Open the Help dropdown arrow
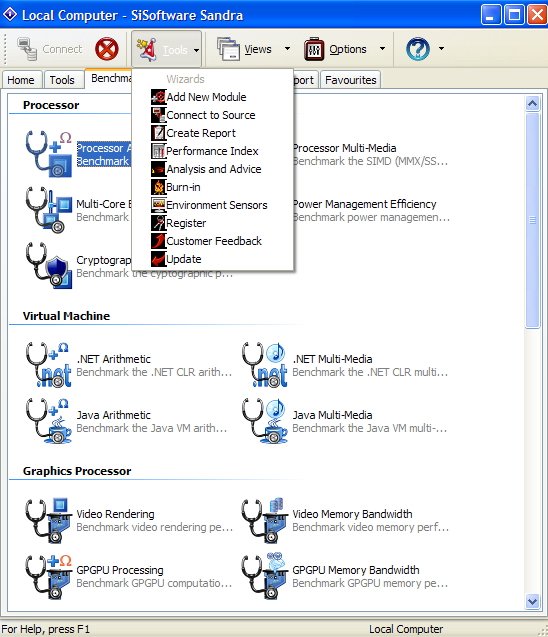Viewport: 548px width, 637px height. [x=441, y=49]
